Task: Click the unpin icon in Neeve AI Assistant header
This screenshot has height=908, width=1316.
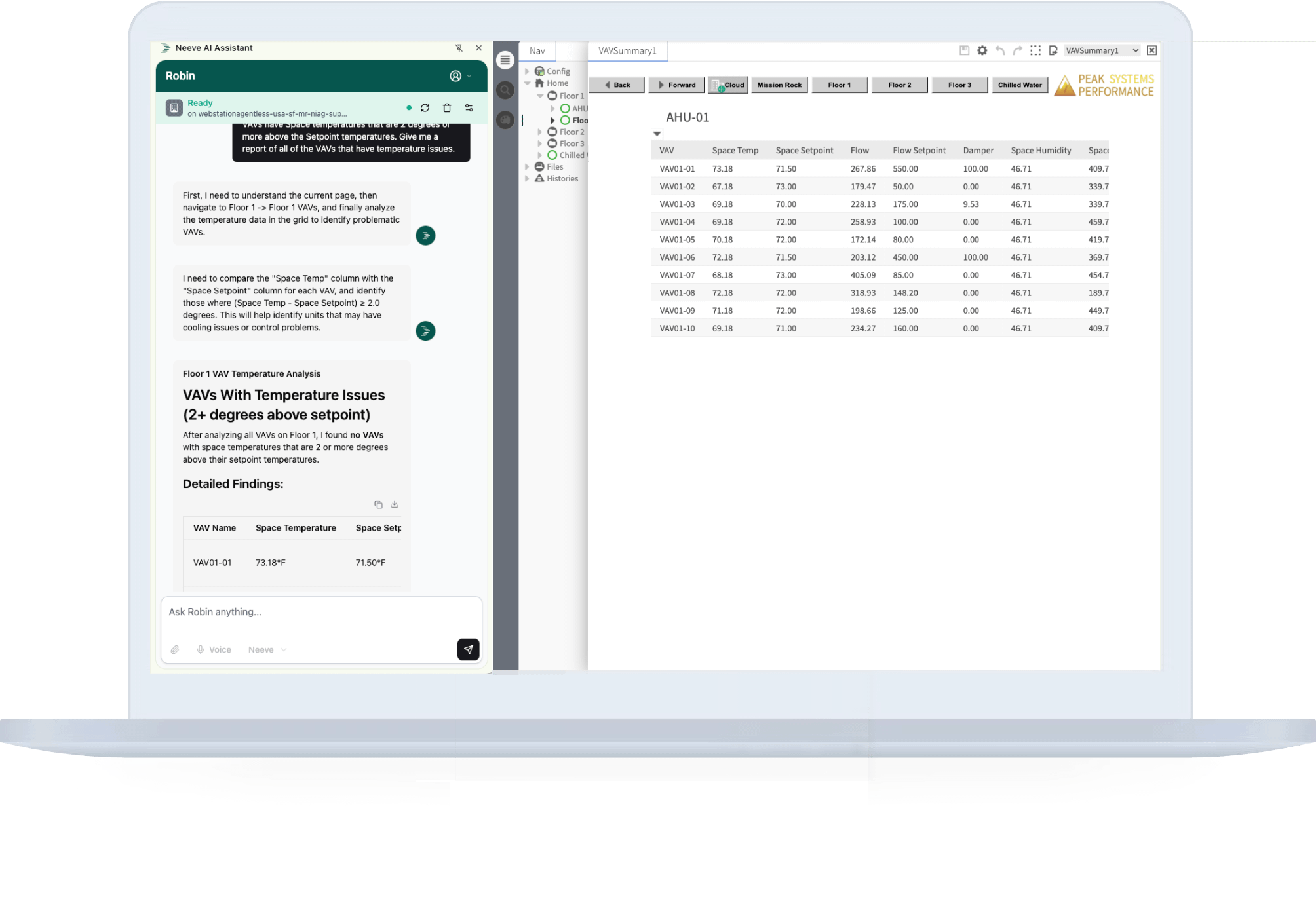Action: coord(459,48)
